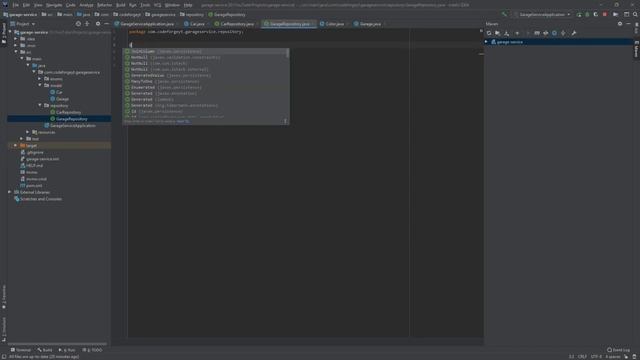Switch to Car.java editor tab
Image resolution: width=640 pixels, height=360 pixels.
point(195,24)
